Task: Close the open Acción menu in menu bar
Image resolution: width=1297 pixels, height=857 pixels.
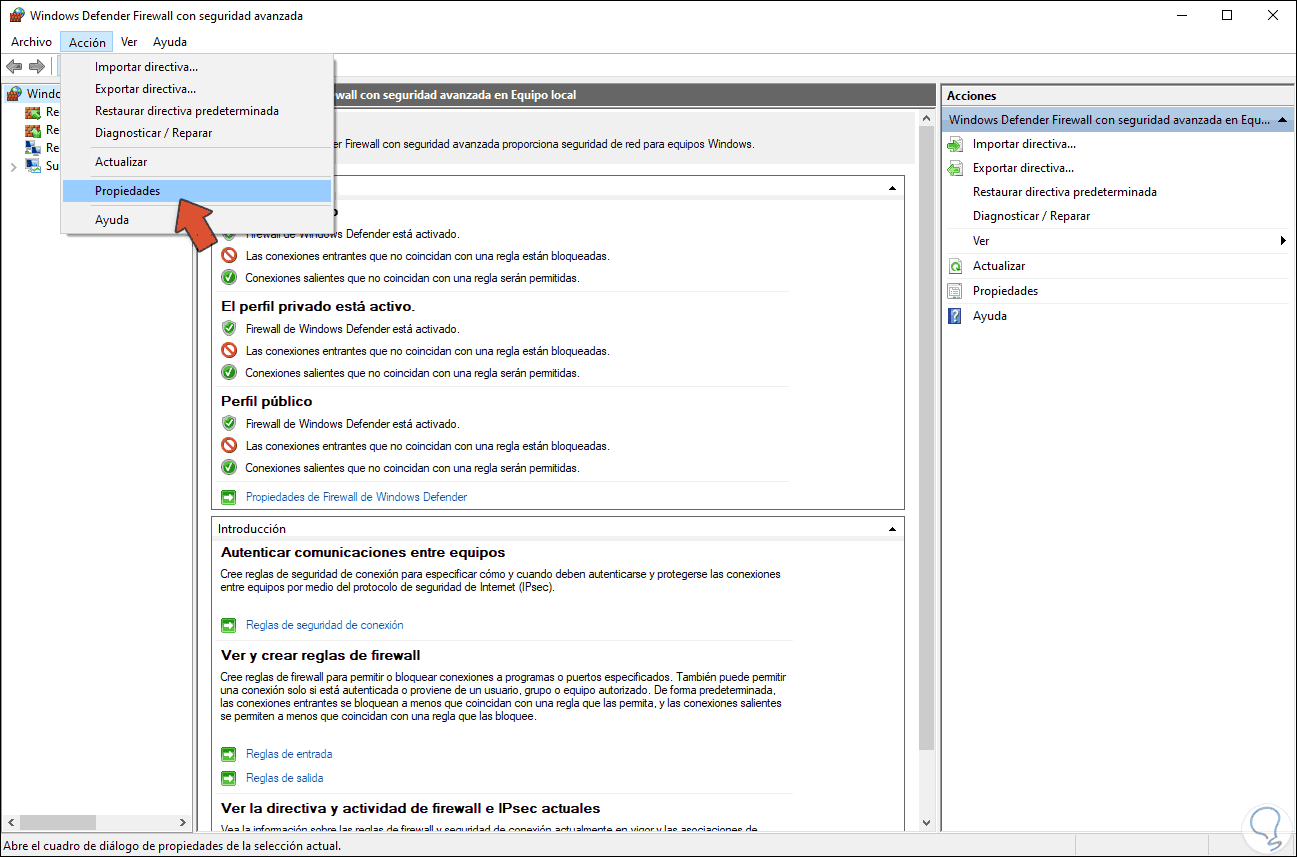Action: click(87, 42)
